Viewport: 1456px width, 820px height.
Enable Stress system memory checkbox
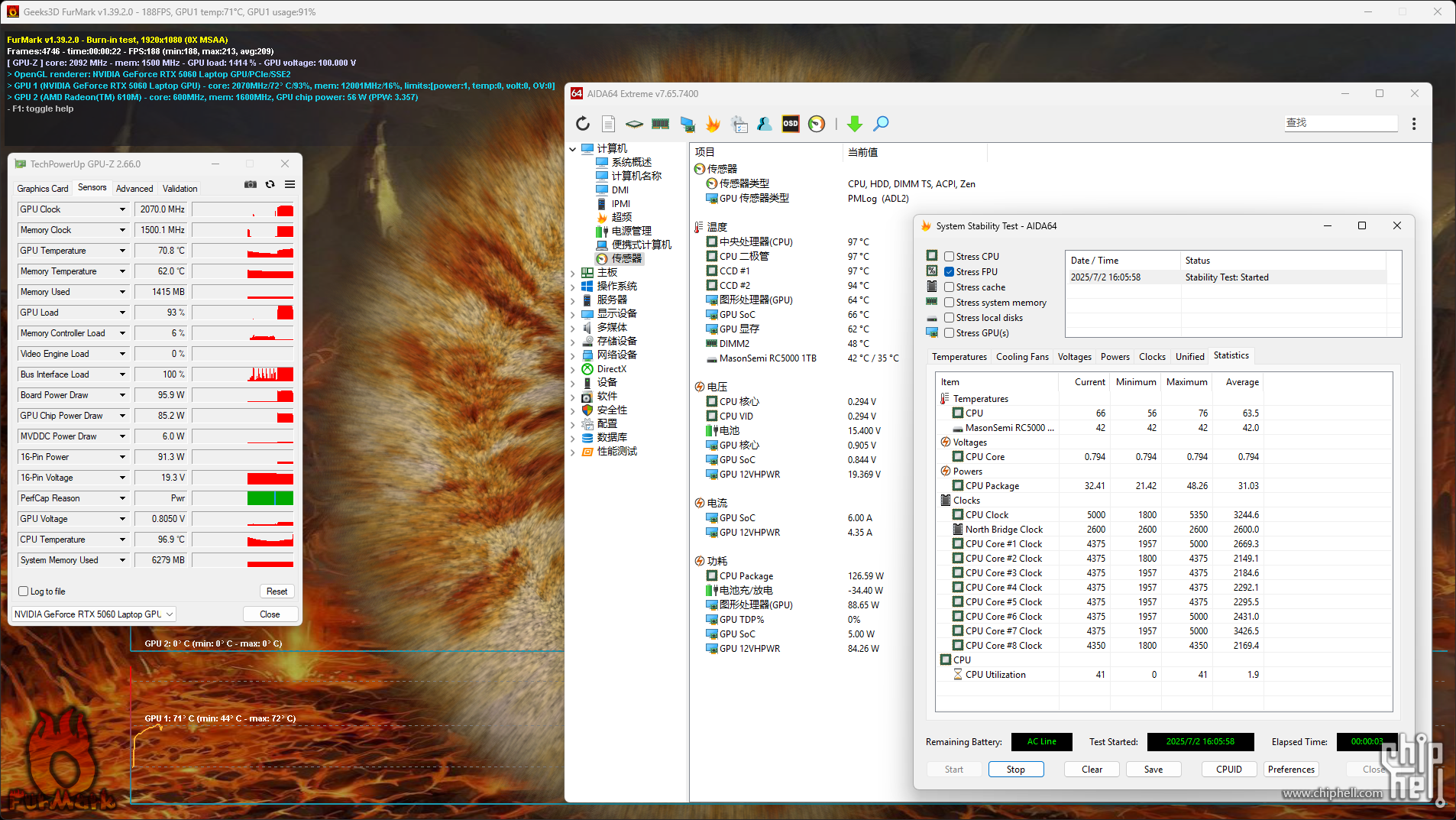click(949, 303)
